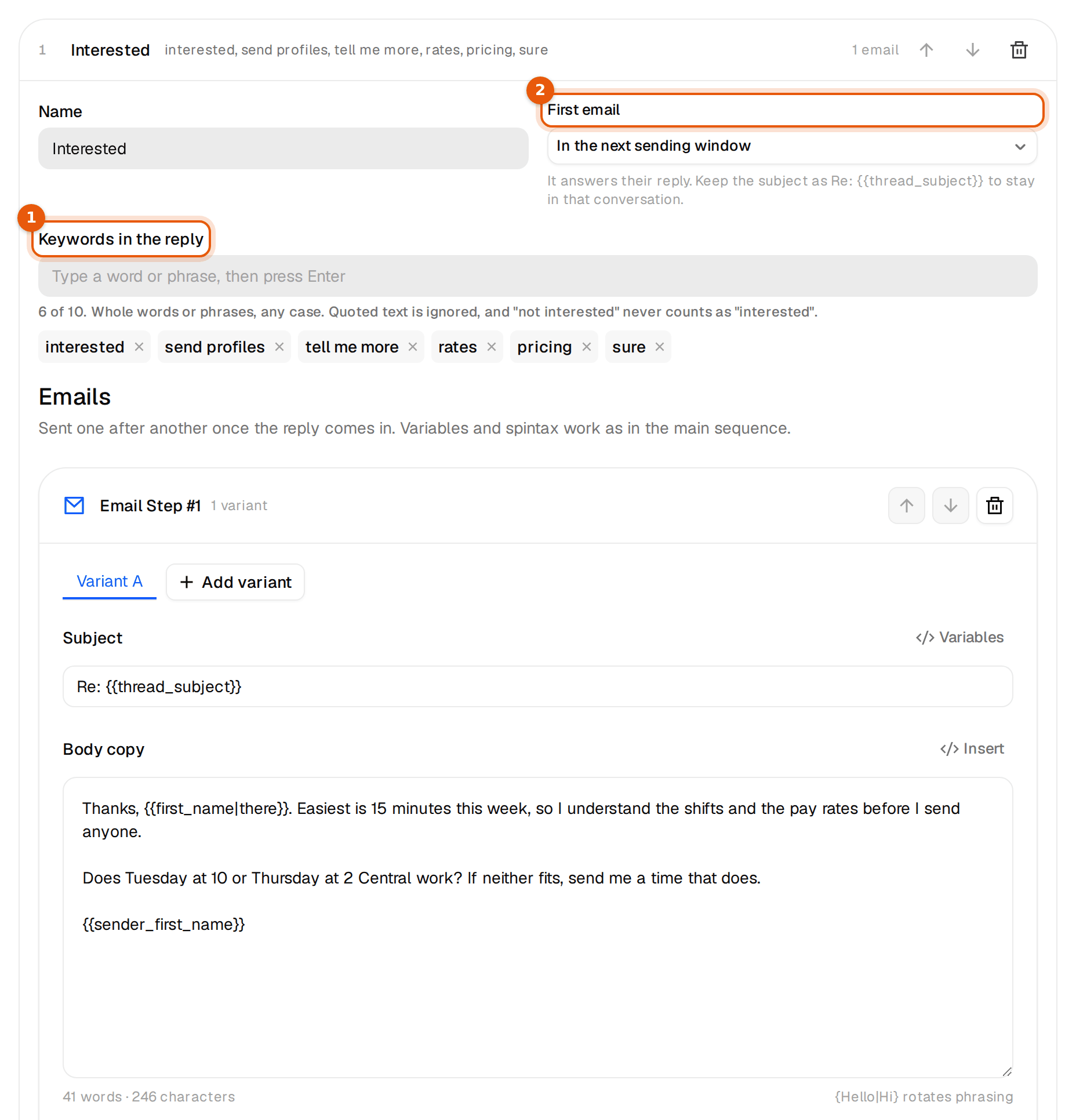Click the Add variant button
1076x1120 pixels.
click(x=235, y=582)
